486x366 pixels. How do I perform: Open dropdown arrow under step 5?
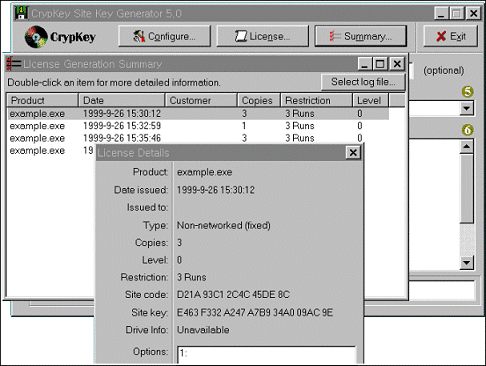[467, 108]
